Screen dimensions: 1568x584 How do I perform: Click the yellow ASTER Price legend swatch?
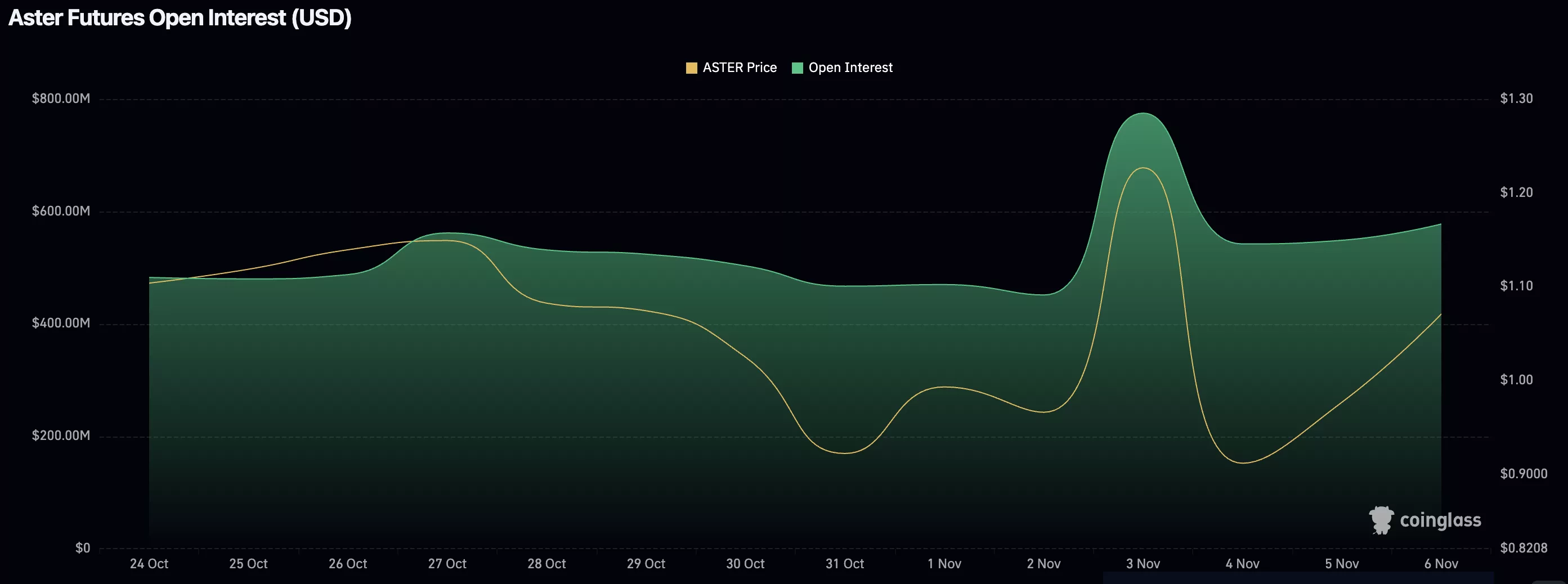691,67
